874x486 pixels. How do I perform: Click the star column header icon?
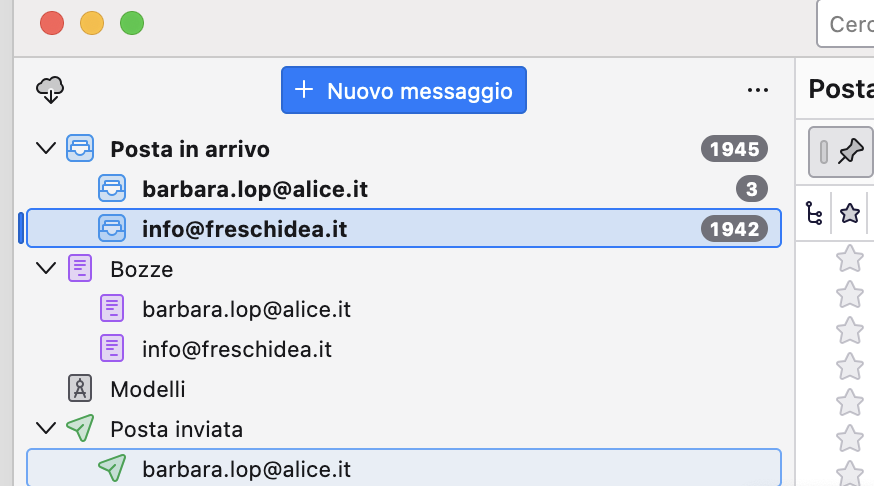click(850, 212)
